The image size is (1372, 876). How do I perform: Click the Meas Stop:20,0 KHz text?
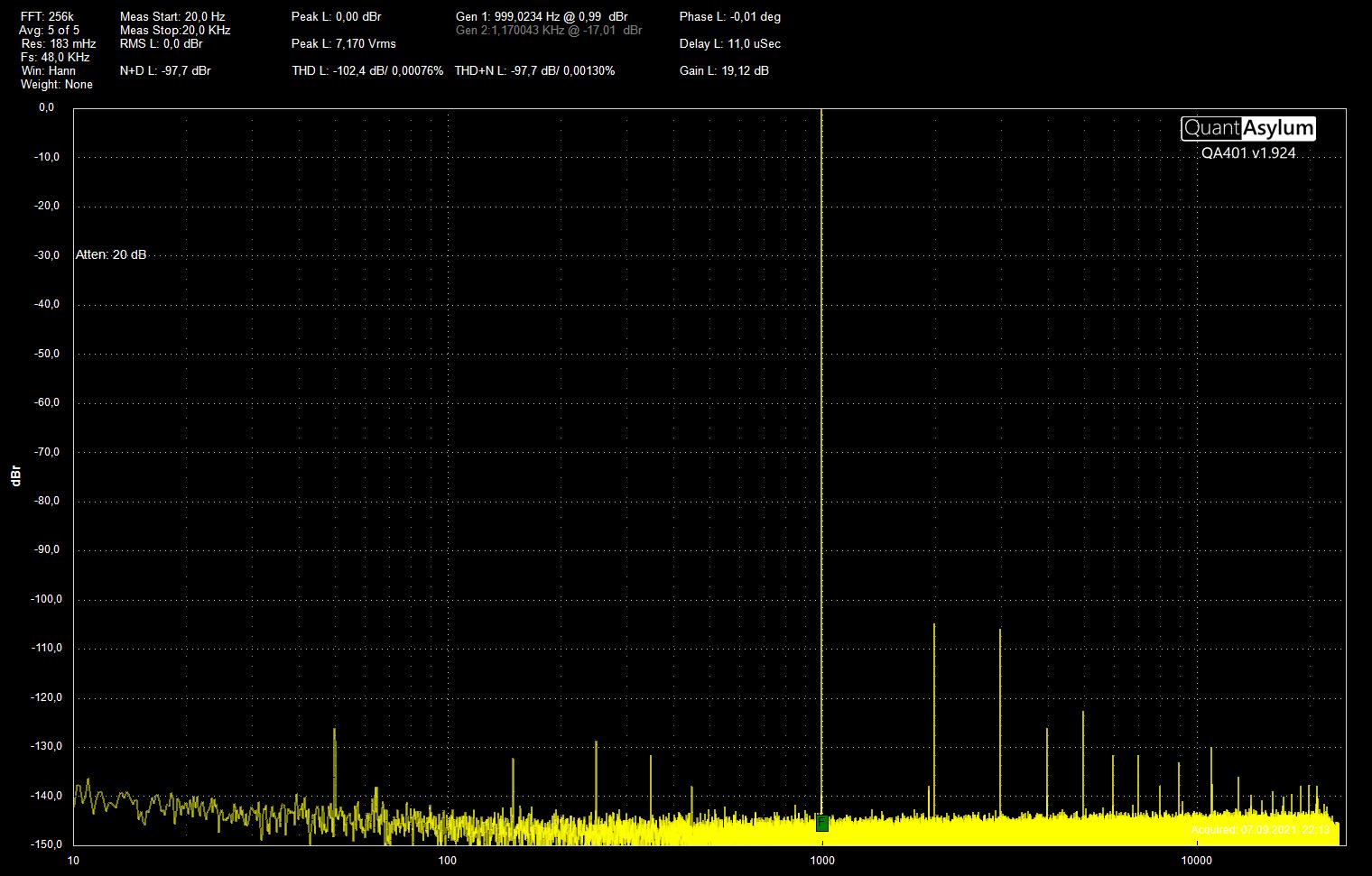(x=175, y=30)
